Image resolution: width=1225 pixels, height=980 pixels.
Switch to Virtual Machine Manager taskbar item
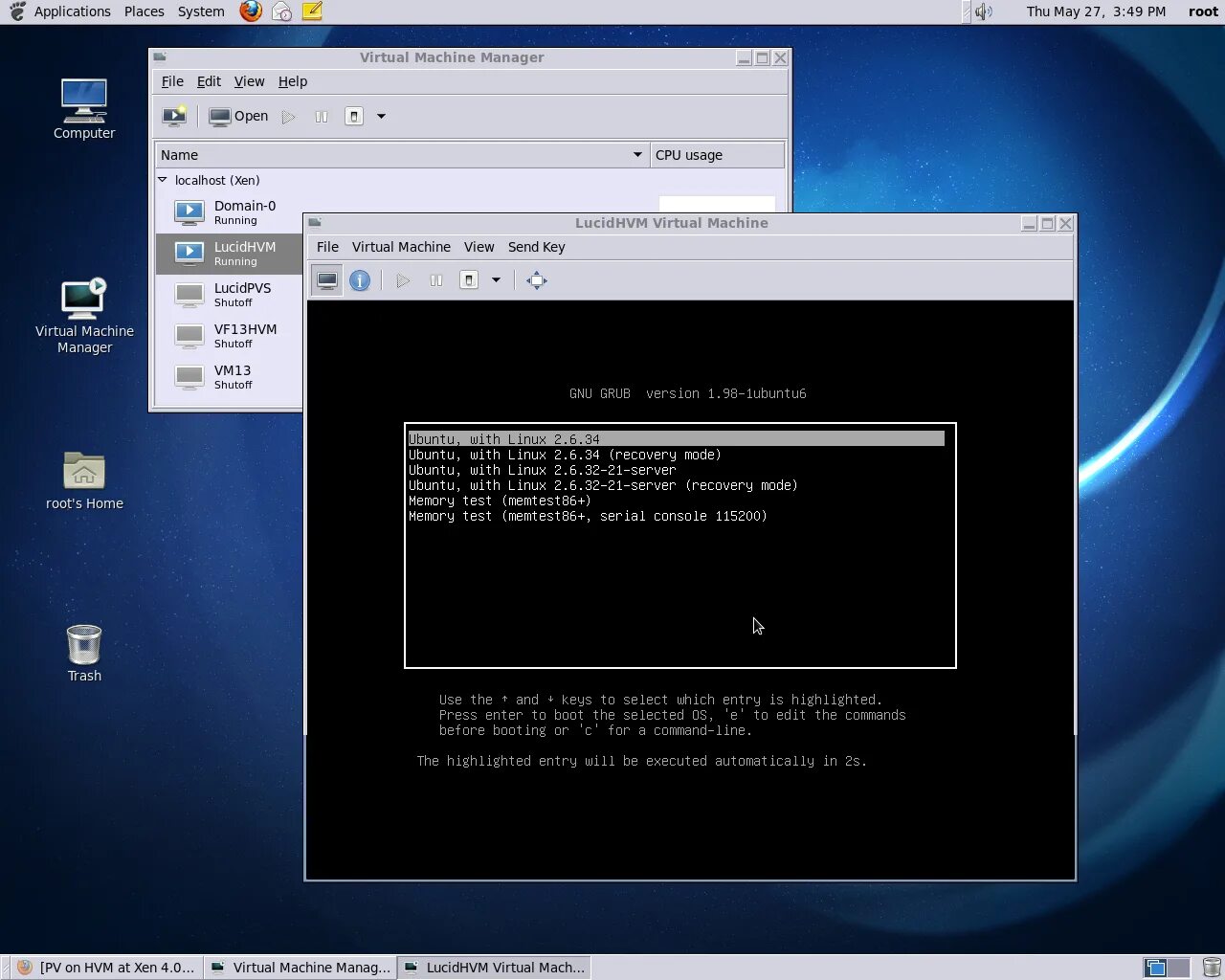[x=301, y=968]
